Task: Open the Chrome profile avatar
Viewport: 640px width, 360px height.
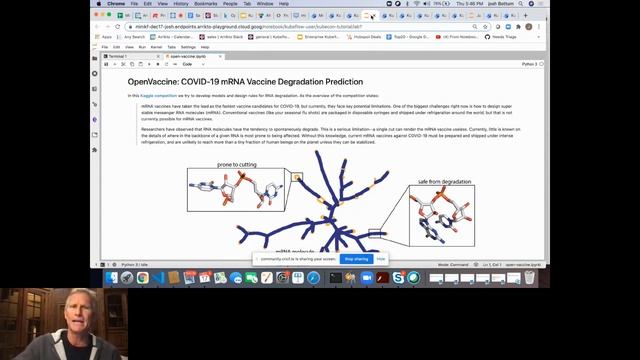Action: (529, 27)
